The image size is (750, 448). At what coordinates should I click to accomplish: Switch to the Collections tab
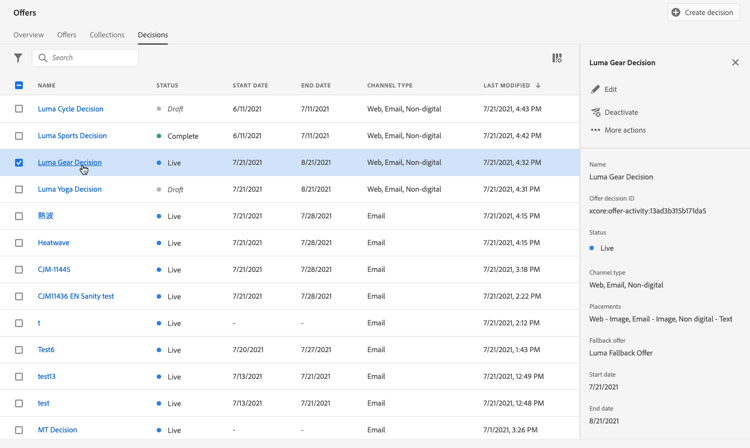pyautogui.click(x=107, y=35)
